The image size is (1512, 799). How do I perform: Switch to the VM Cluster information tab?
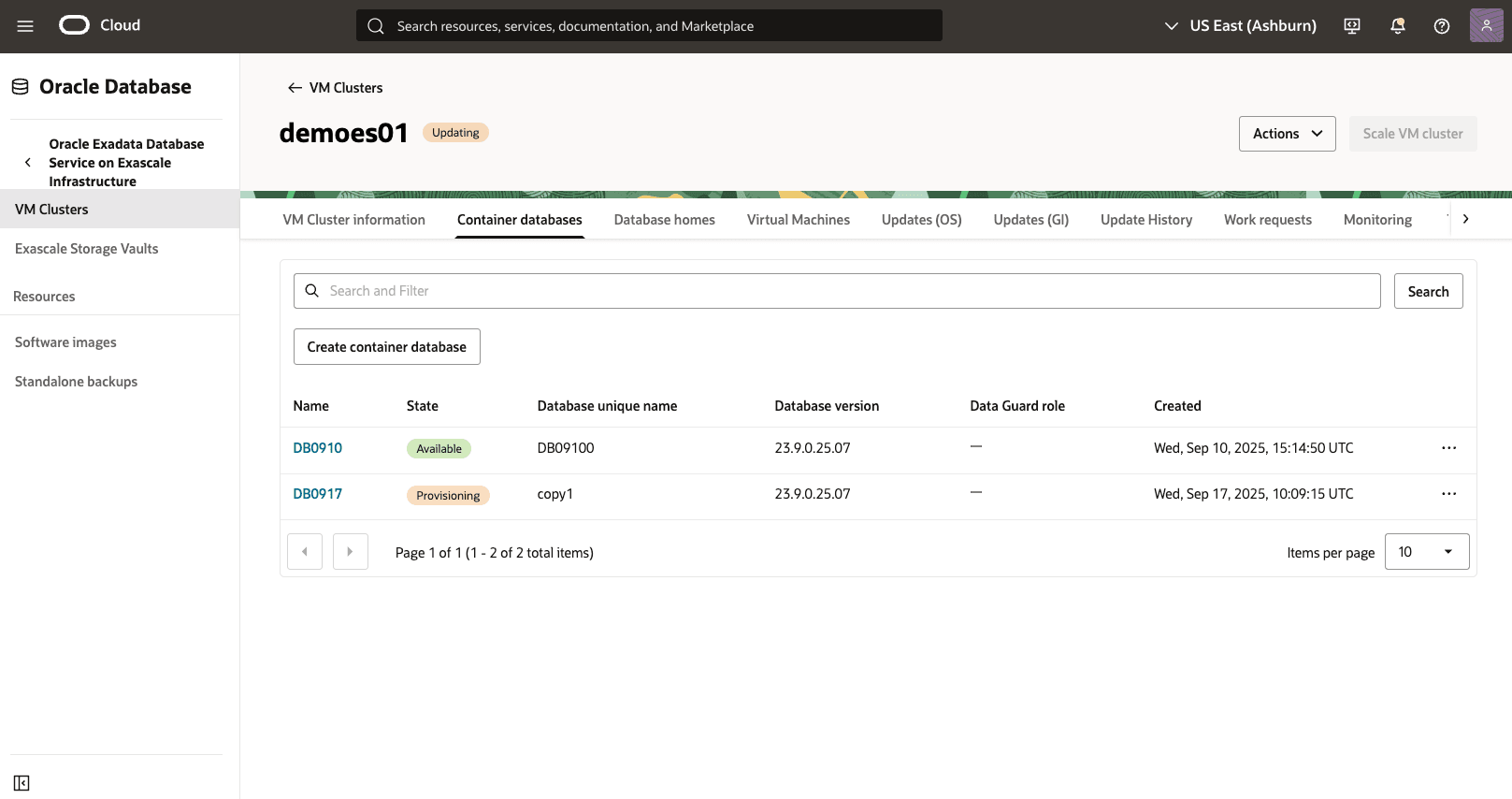pos(354,220)
